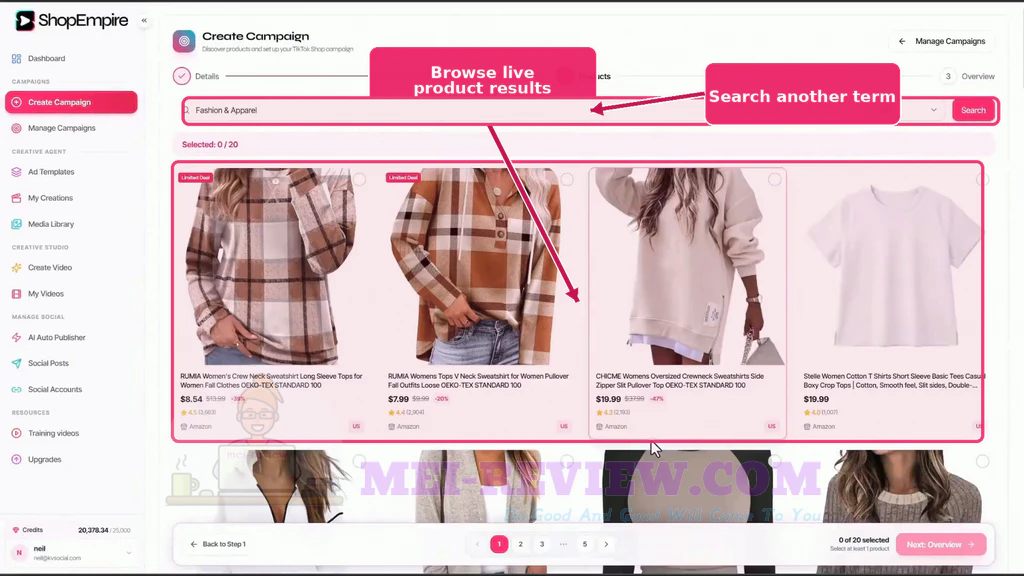Screen dimensions: 1024x576
Task: Select the Stelle Cotton T Shirts checkbox
Action: click(x=982, y=180)
